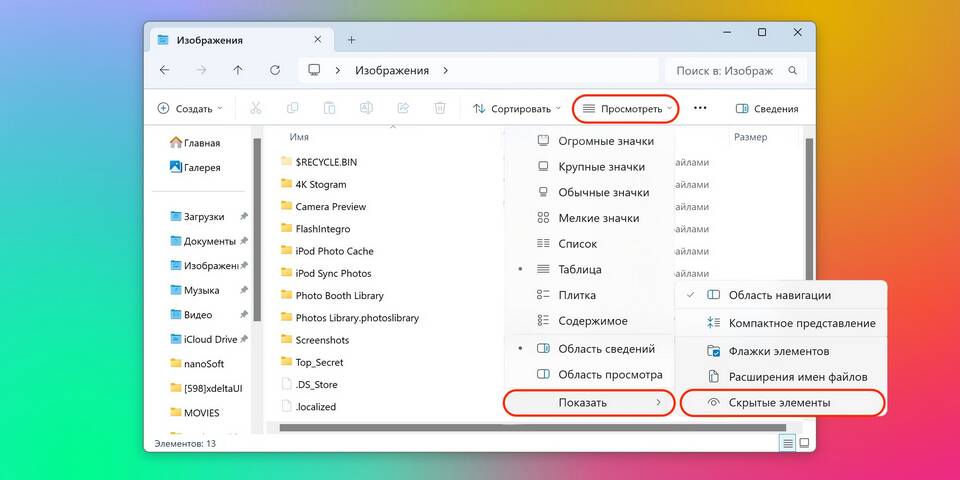The height and width of the screenshot is (480, 960).
Task: Click the Copy icon in toolbar
Action: [x=293, y=108]
